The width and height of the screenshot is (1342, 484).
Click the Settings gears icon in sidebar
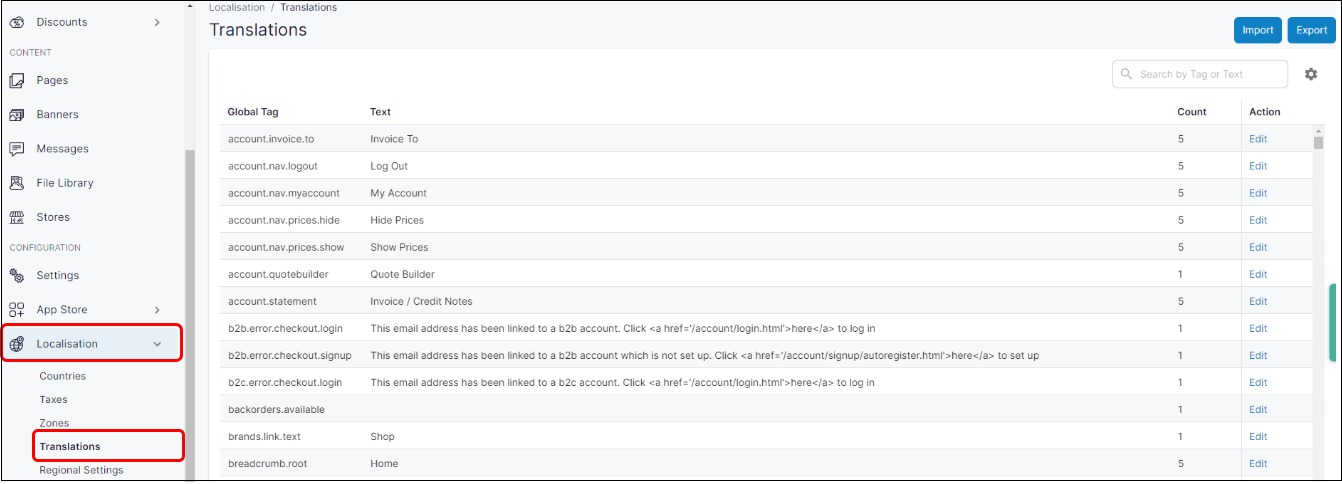[x=17, y=276]
